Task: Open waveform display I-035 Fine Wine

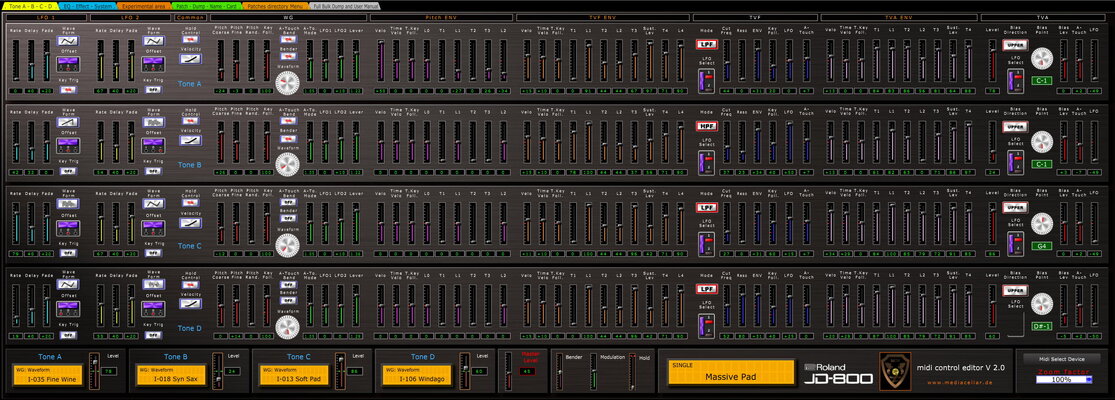Action: (x=48, y=375)
